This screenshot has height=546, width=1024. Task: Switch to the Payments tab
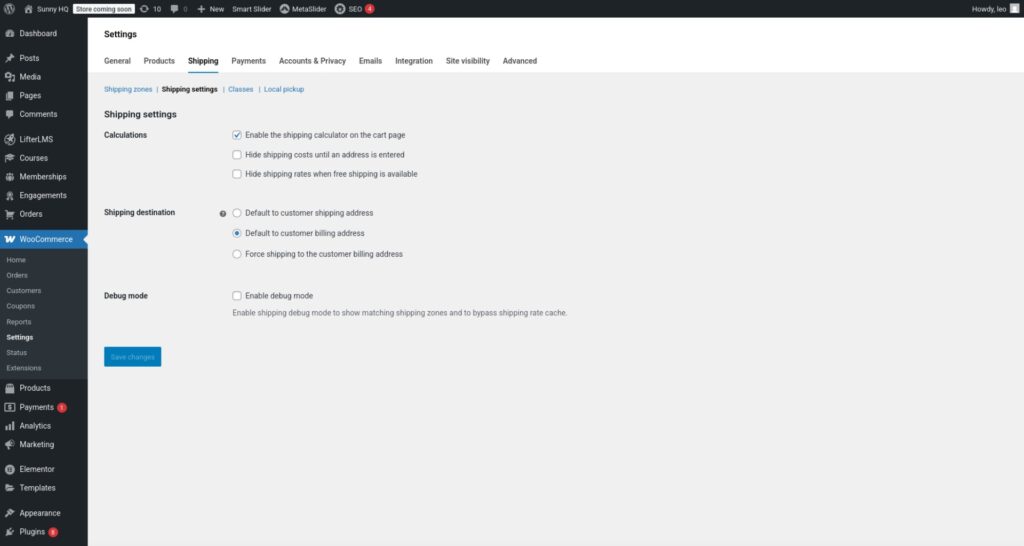click(x=249, y=61)
